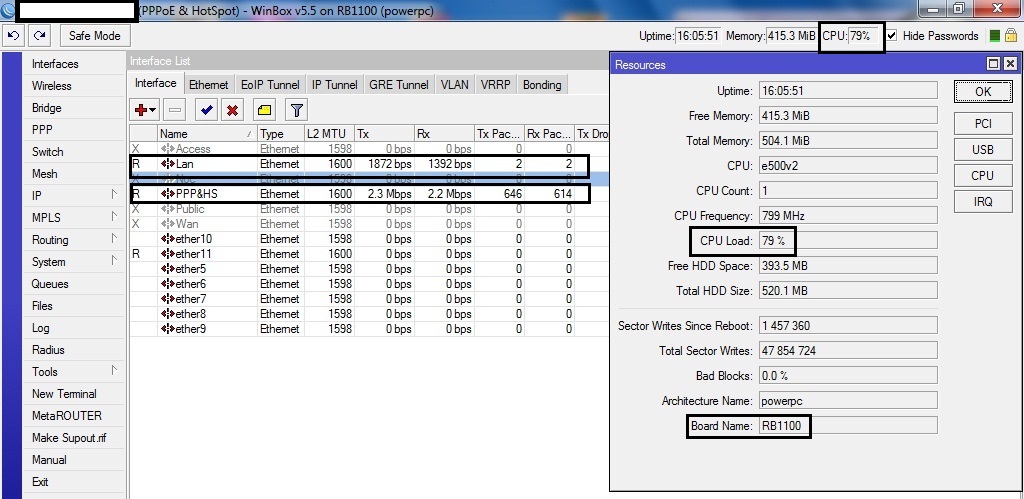Open New Terminal from sidebar
The width and height of the screenshot is (1024, 499).
pos(64,394)
